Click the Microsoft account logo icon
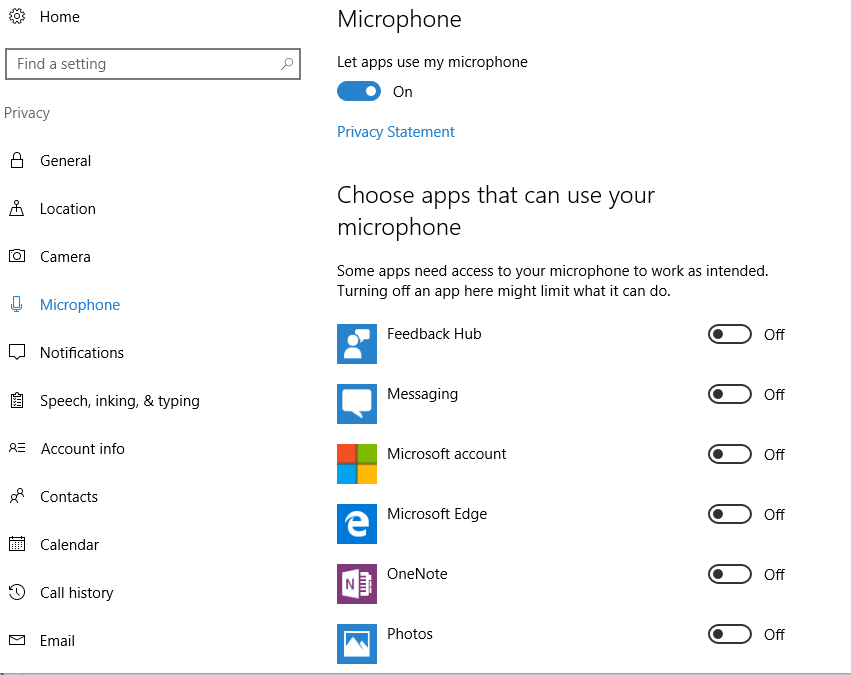 pos(357,464)
